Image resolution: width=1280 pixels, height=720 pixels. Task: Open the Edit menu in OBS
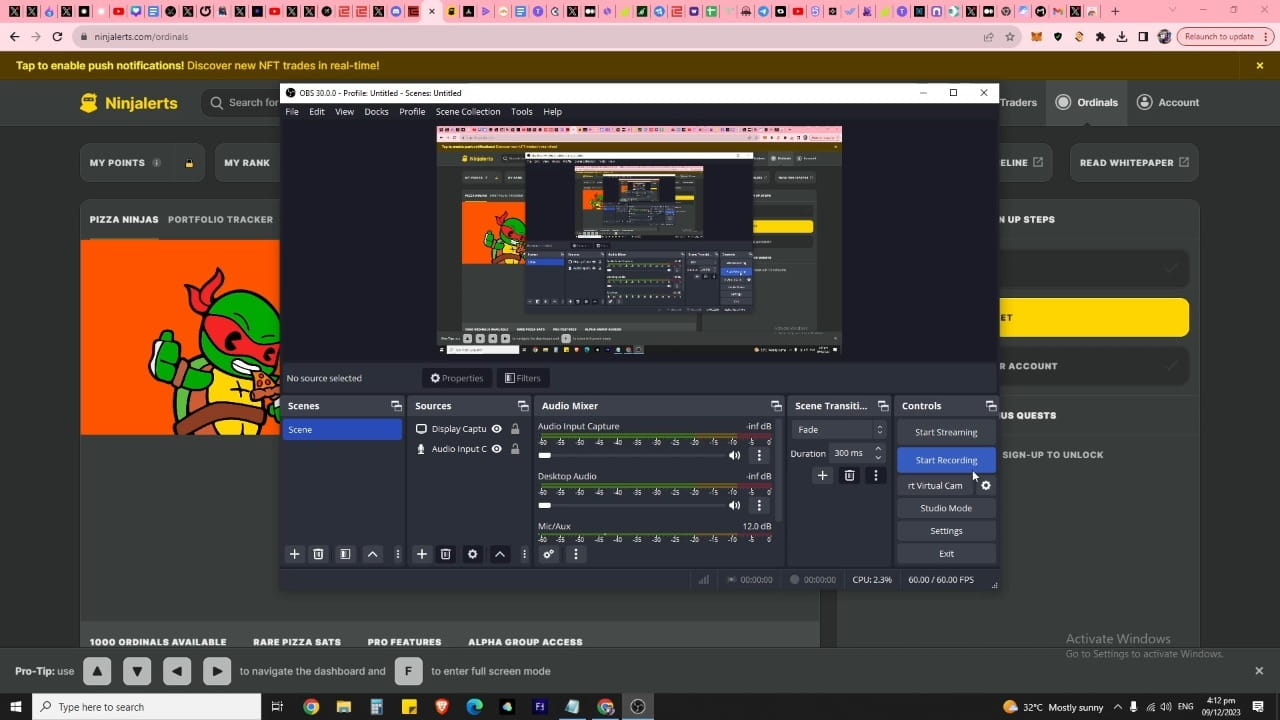pos(317,112)
